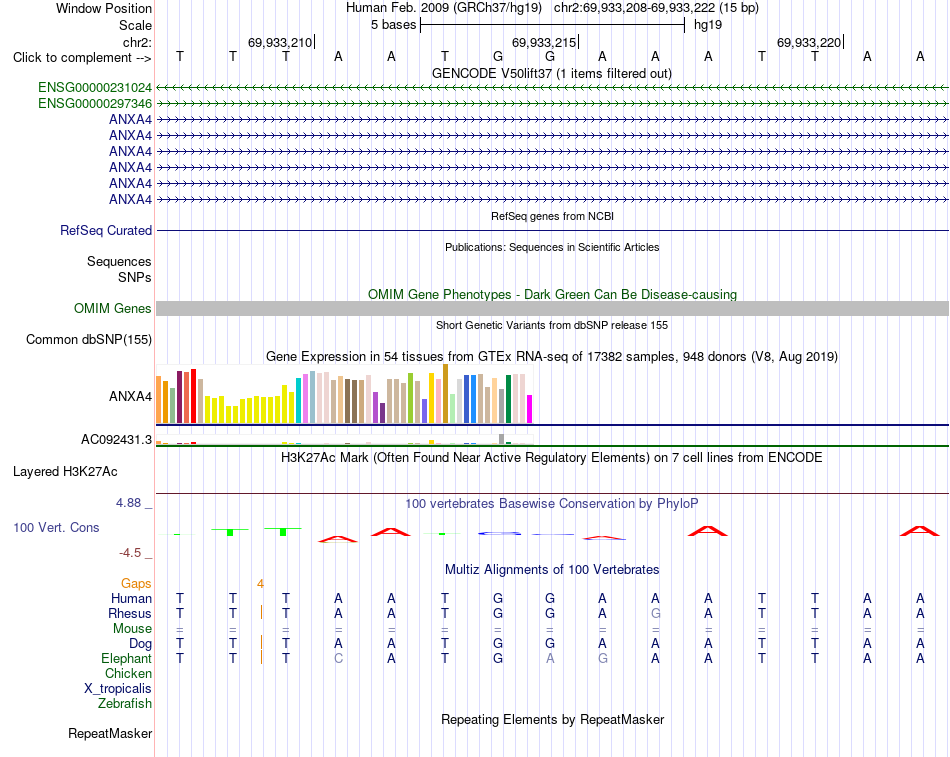Select the Zebrafish alignment row label
950x757 pixels.
(125, 704)
